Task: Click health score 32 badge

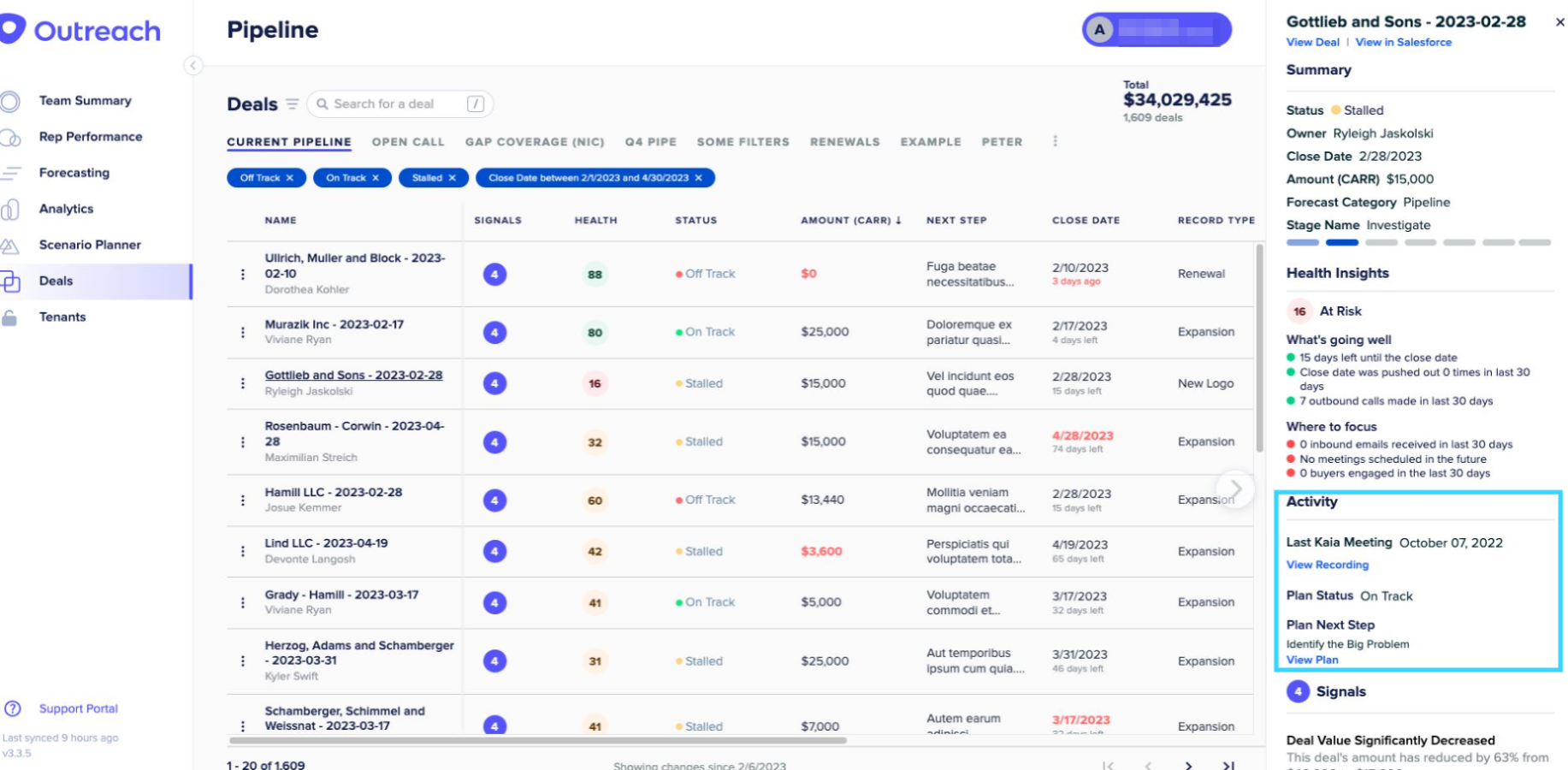Action: (595, 442)
